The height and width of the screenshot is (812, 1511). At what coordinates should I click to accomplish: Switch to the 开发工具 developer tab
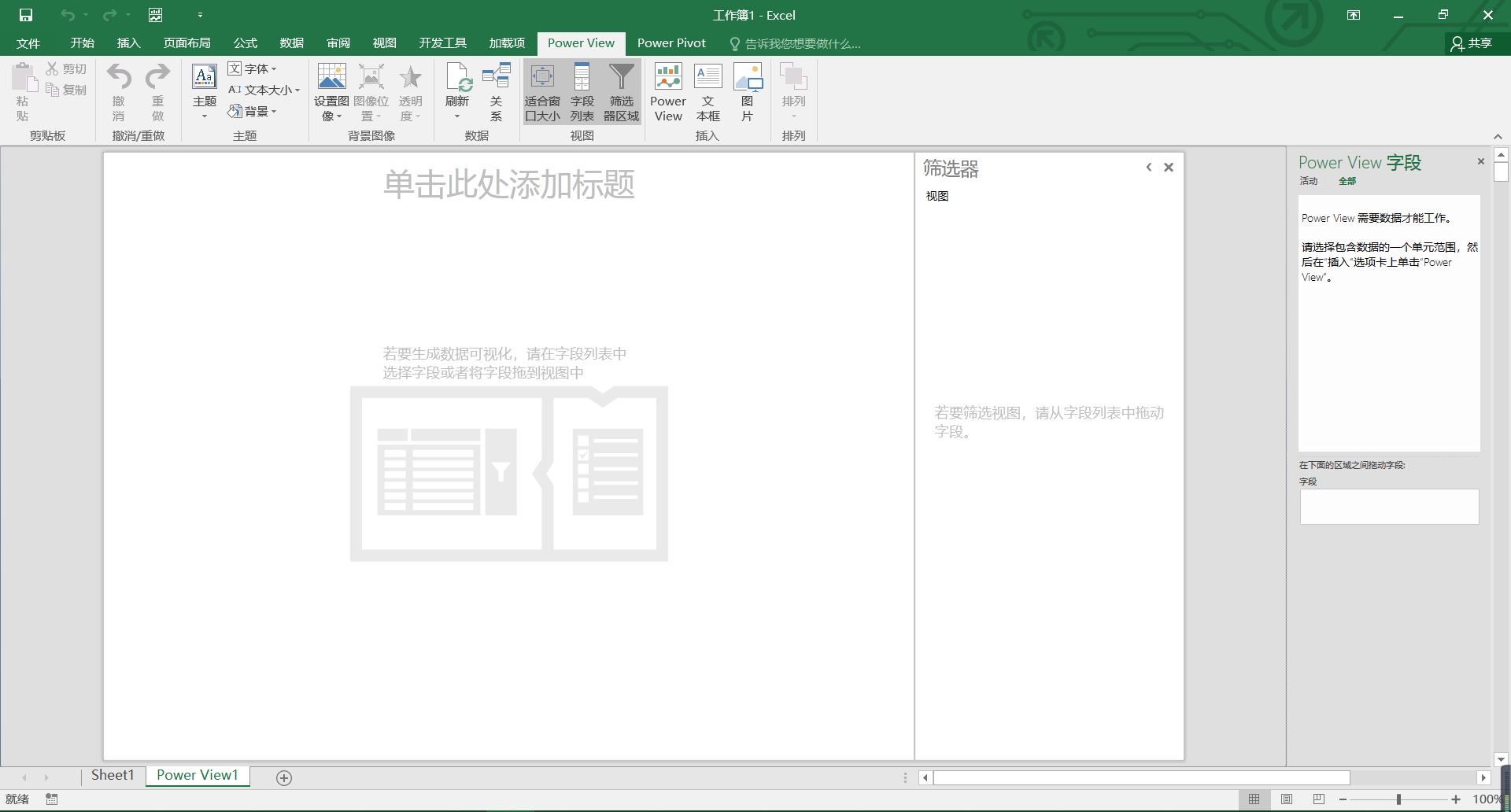[x=443, y=43]
